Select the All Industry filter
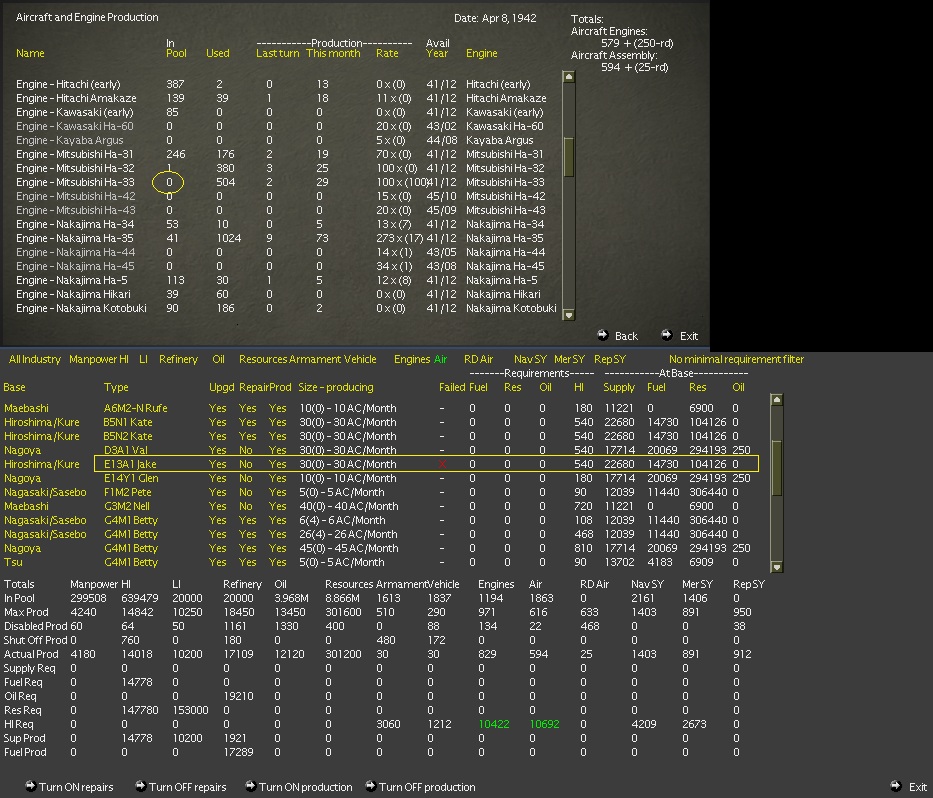This screenshot has height=798, width=933. click(35, 359)
